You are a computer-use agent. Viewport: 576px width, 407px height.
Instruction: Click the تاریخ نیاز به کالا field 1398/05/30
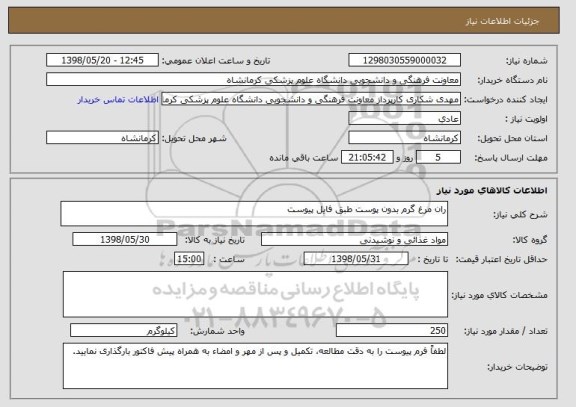[125, 239]
